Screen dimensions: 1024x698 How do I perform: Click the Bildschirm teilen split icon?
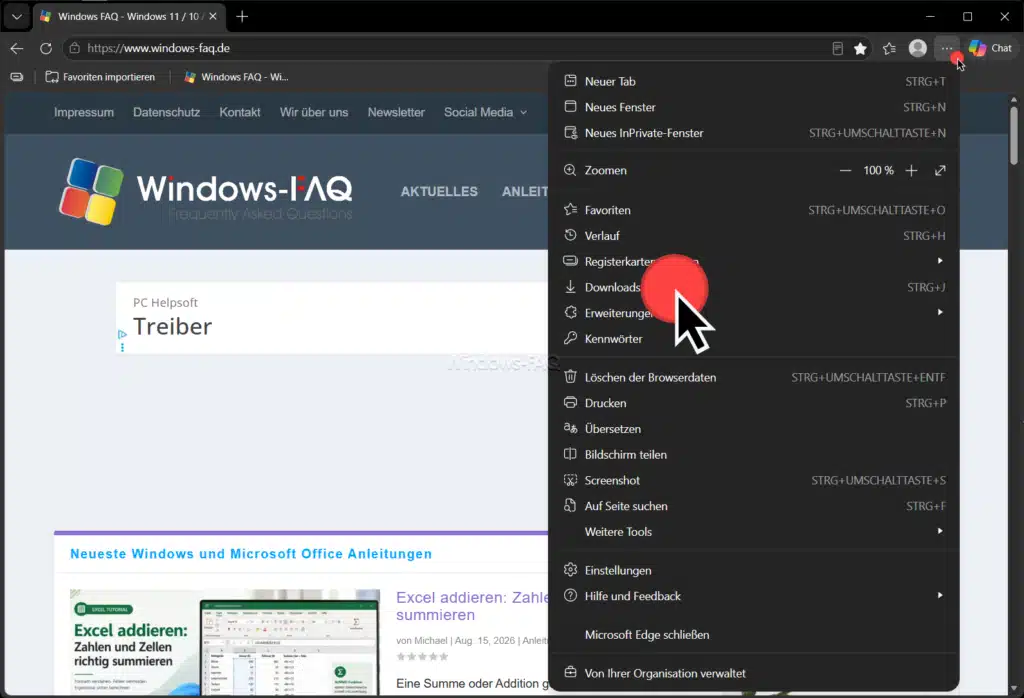point(570,454)
